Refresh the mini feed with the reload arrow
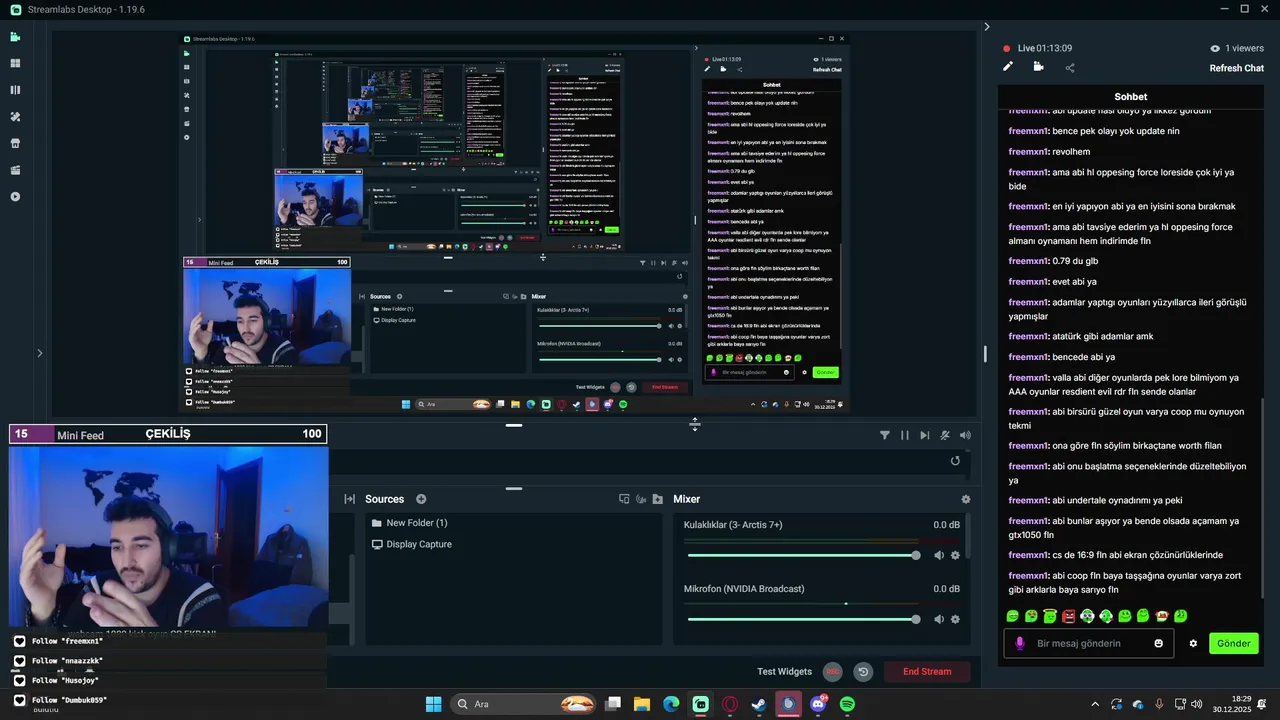The height and width of the screenshot is (720, 1280). [955, 461]
